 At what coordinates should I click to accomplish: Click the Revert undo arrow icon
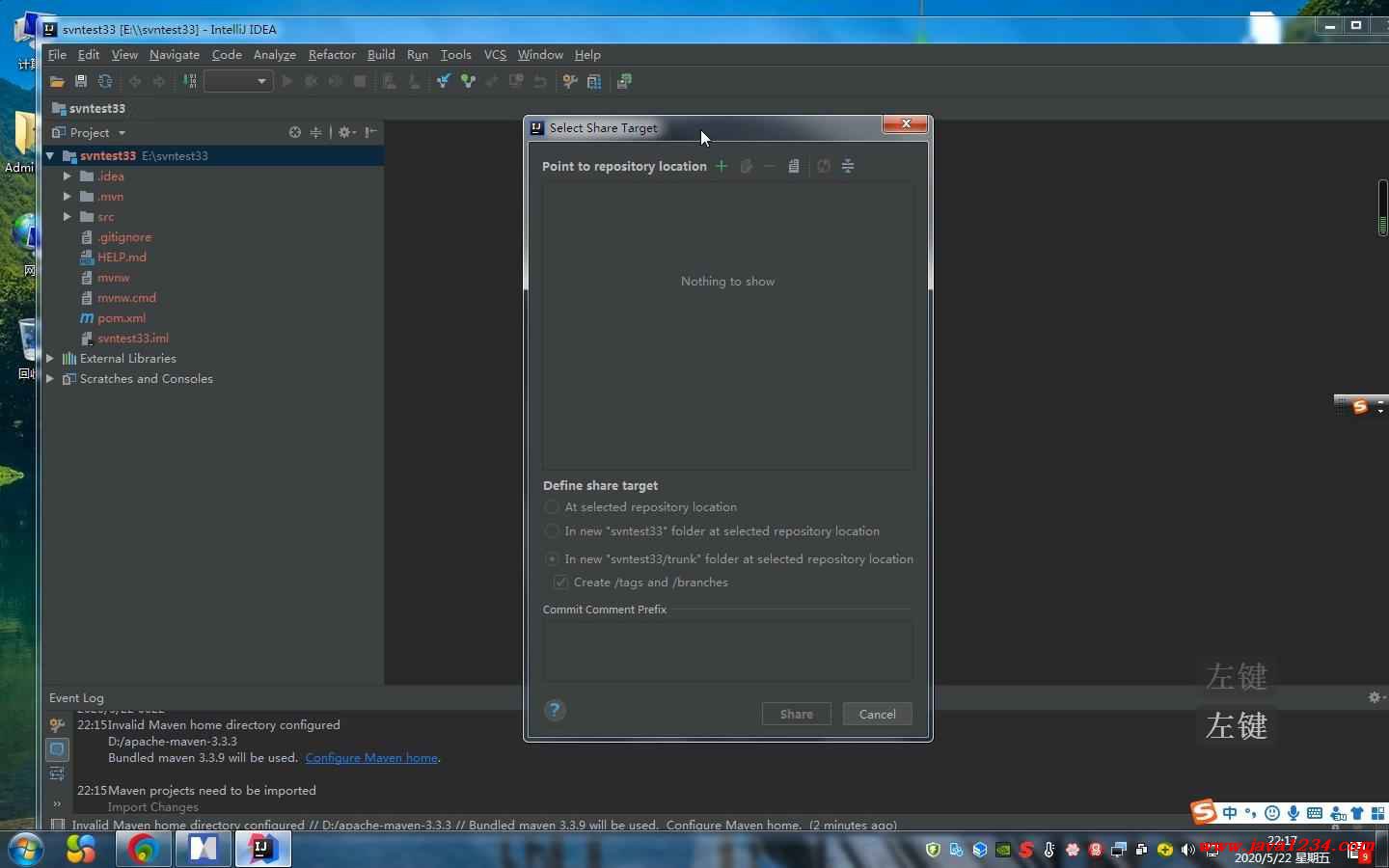point(540,82)
